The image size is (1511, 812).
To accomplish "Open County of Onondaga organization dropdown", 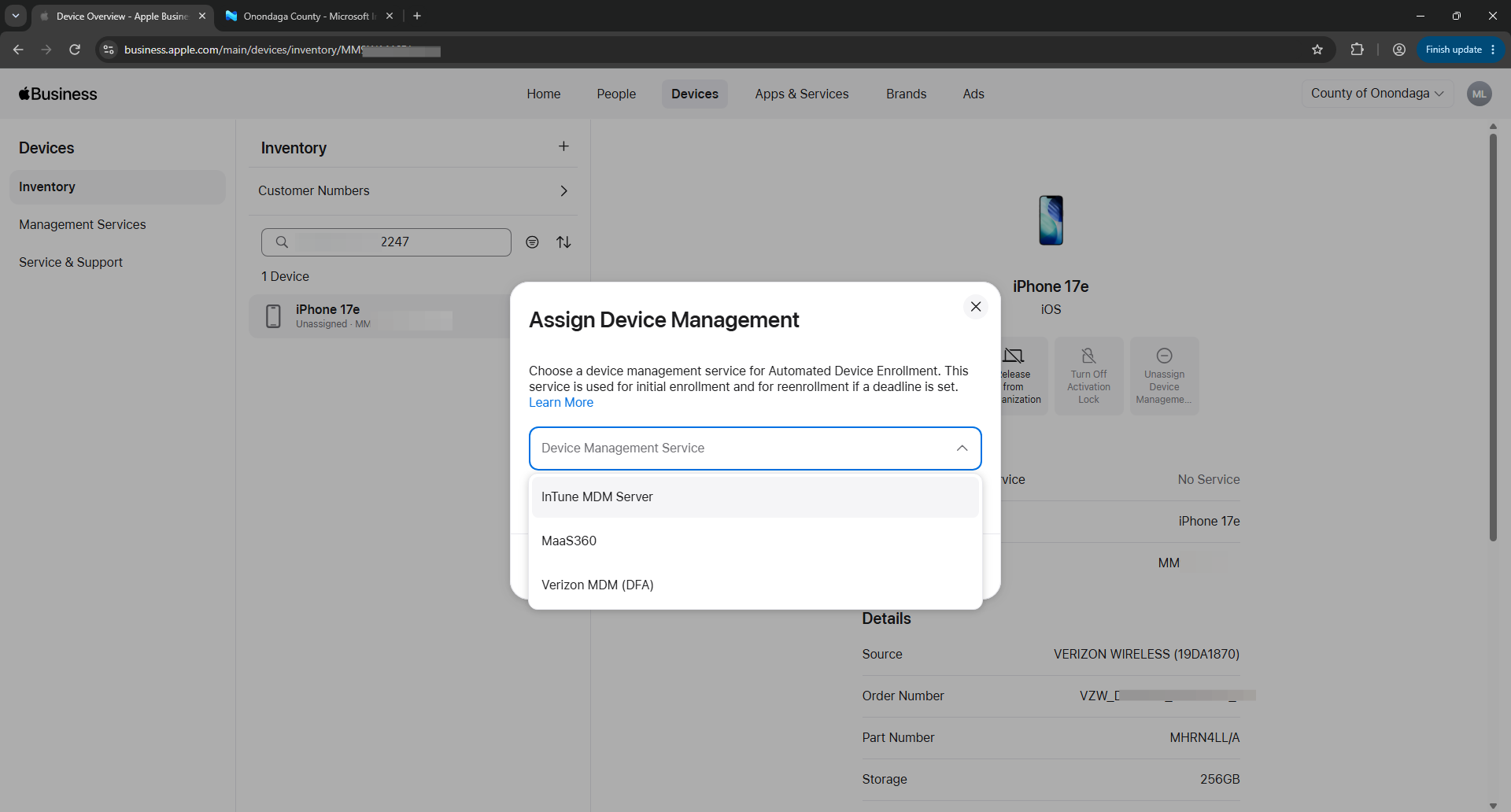I will [x=1377, y=94].
